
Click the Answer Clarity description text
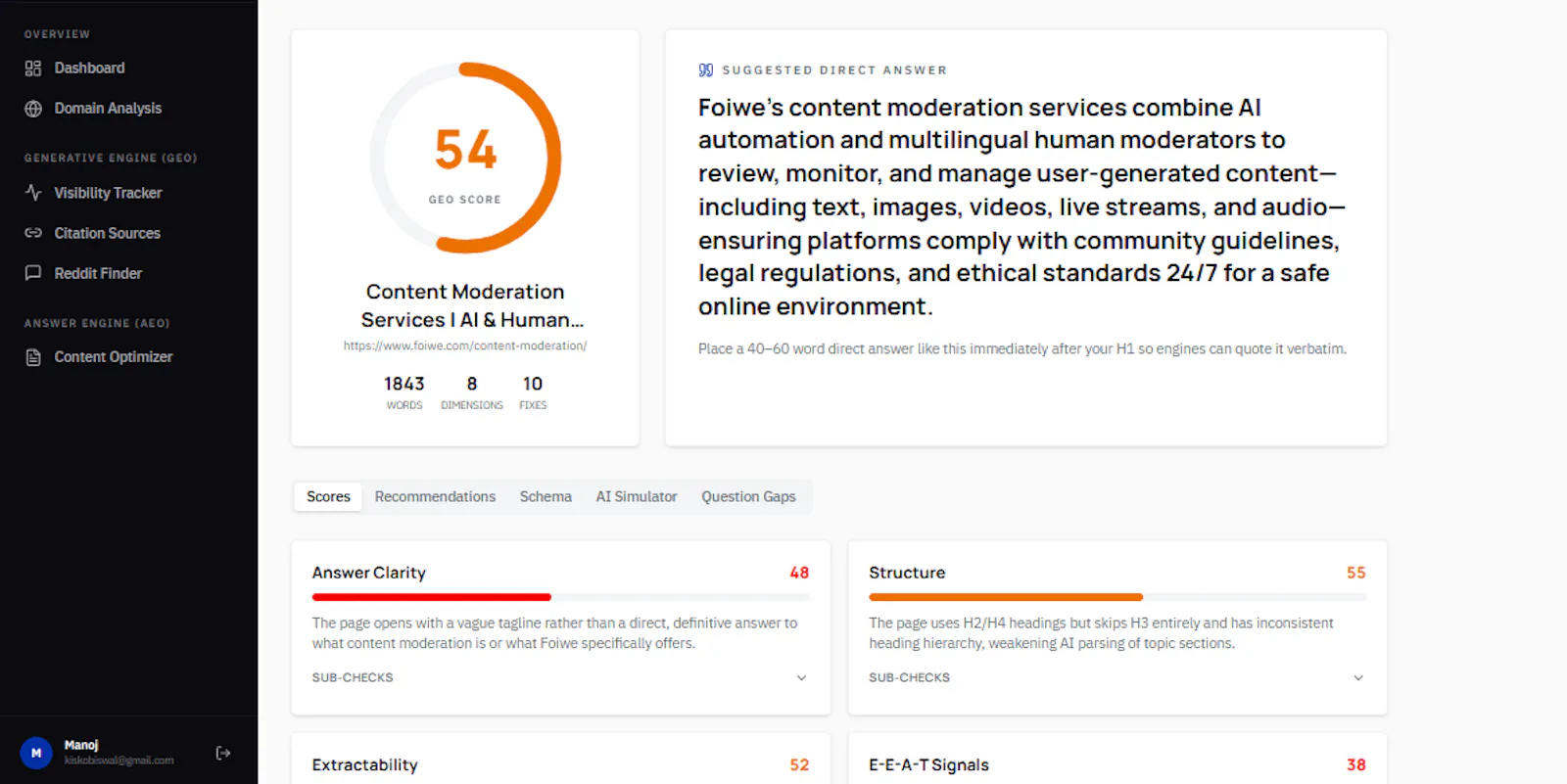[555, 633]
